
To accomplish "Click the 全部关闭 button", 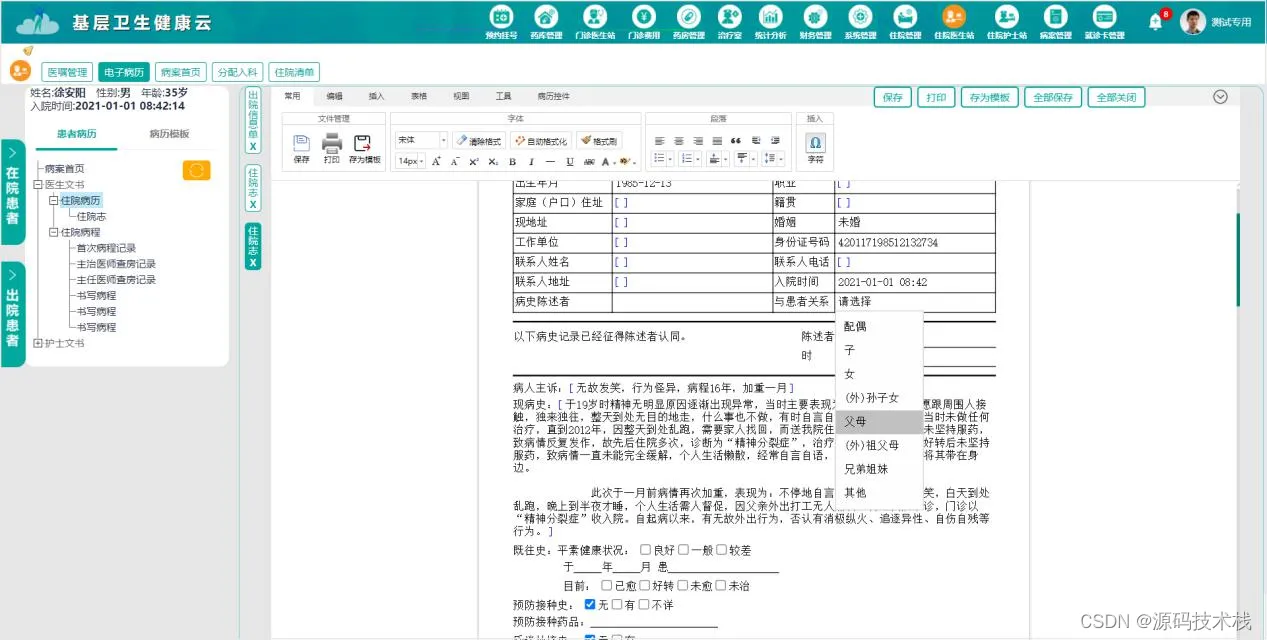I will point(1116,98).
